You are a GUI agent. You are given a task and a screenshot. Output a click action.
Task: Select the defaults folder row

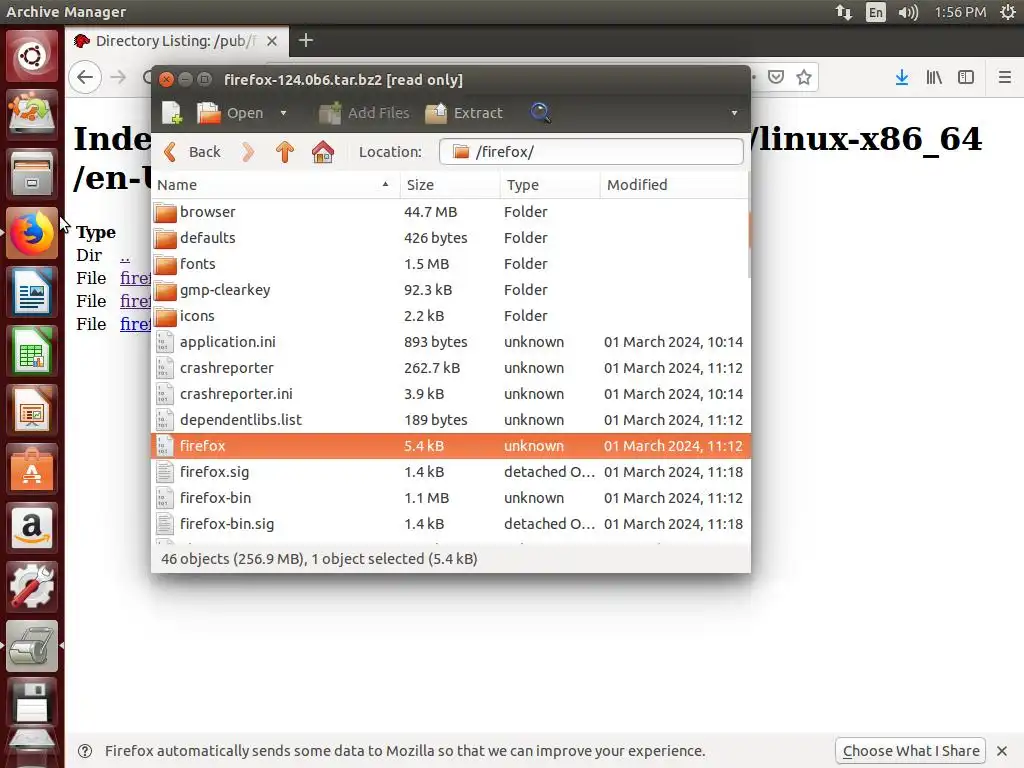[449, 238]
